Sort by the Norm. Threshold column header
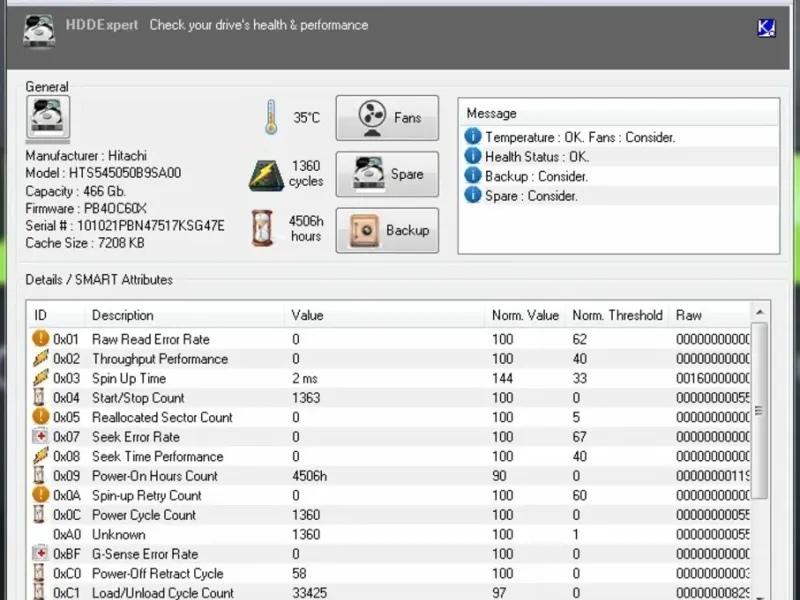The image size is (800, 600). click(617, 315)
